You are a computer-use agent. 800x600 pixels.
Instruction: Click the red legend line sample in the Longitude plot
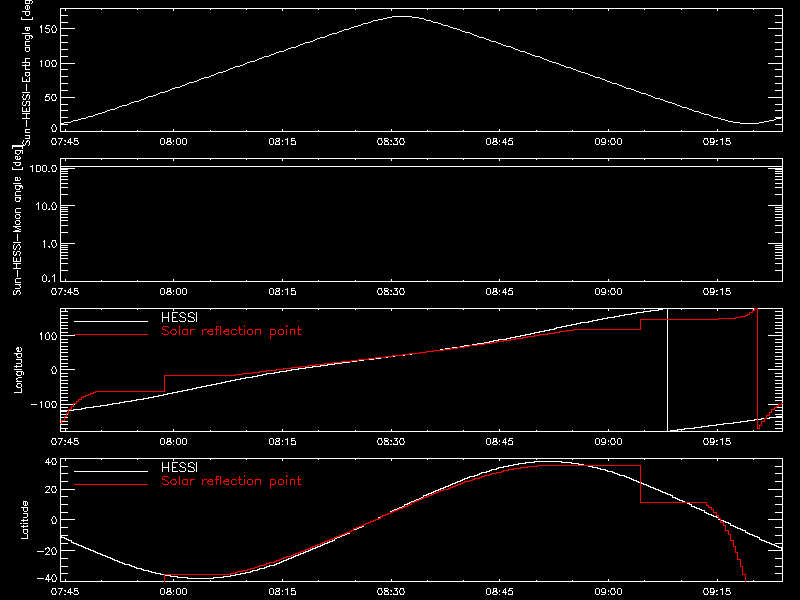111,335
